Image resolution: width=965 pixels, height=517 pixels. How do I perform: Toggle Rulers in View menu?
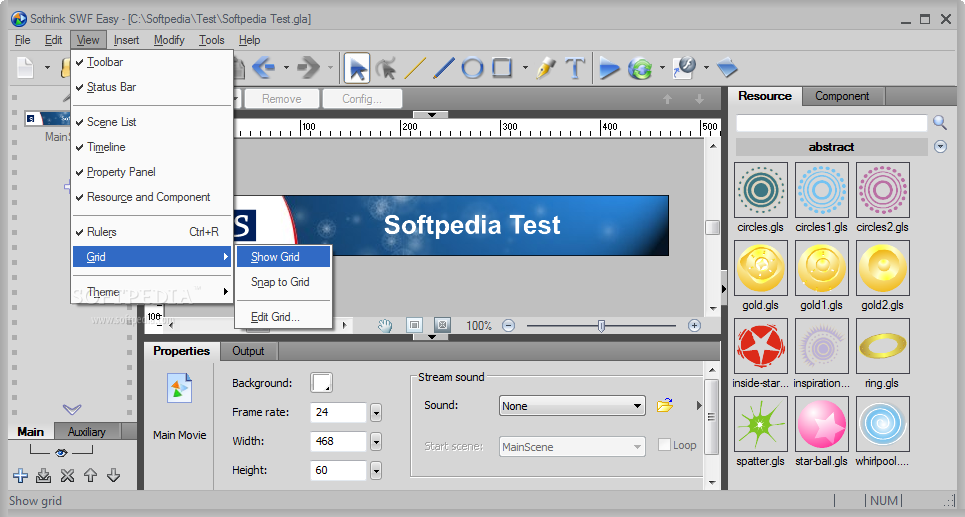tap(152, 232)
